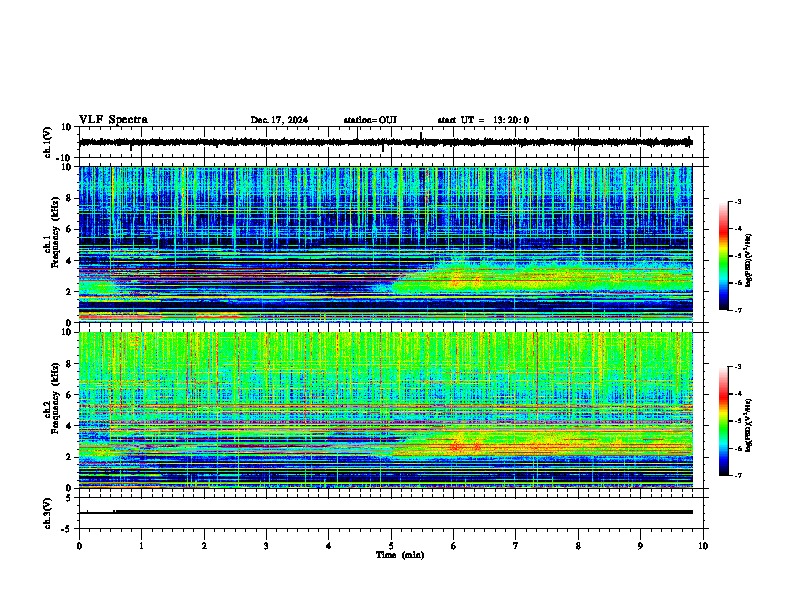
Task: Click the "0" time axis tick label
Action: (x=79, y=546)
